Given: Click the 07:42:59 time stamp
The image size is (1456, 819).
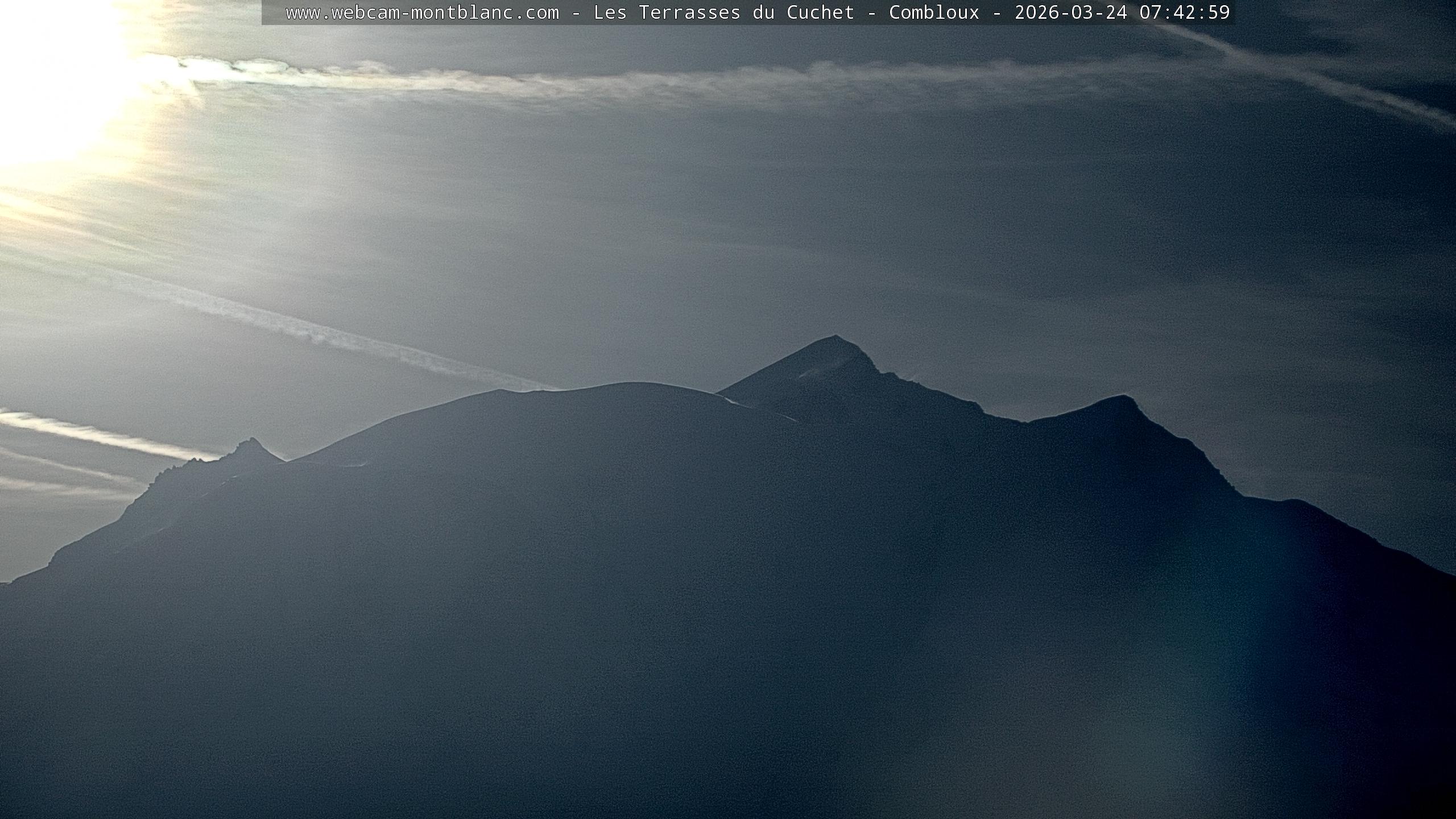Looking at the screenshot, I should (1184, 13).
